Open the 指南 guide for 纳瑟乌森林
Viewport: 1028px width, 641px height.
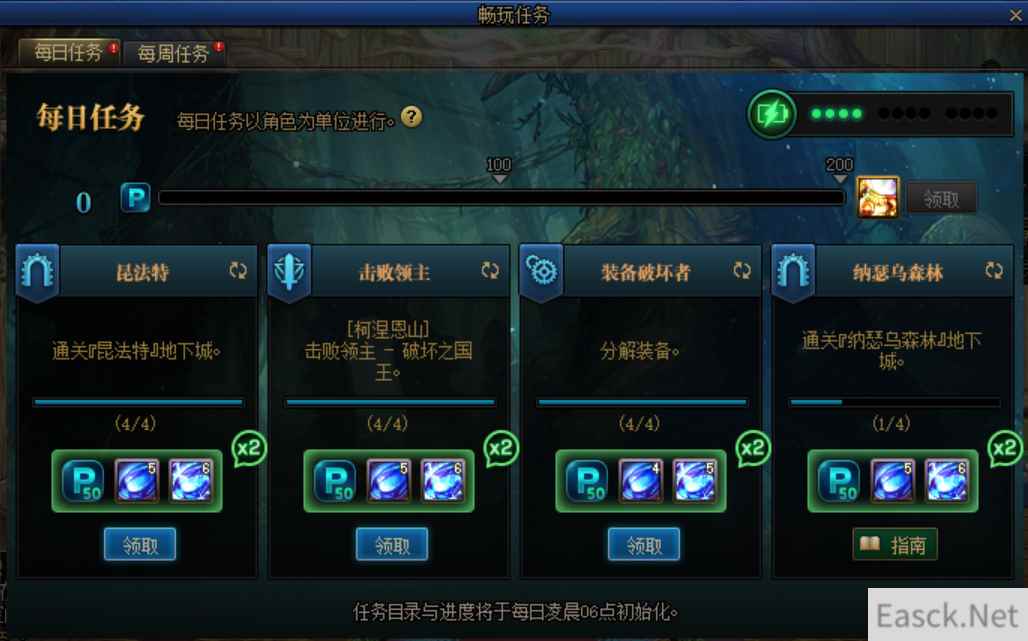coord(895,544)
